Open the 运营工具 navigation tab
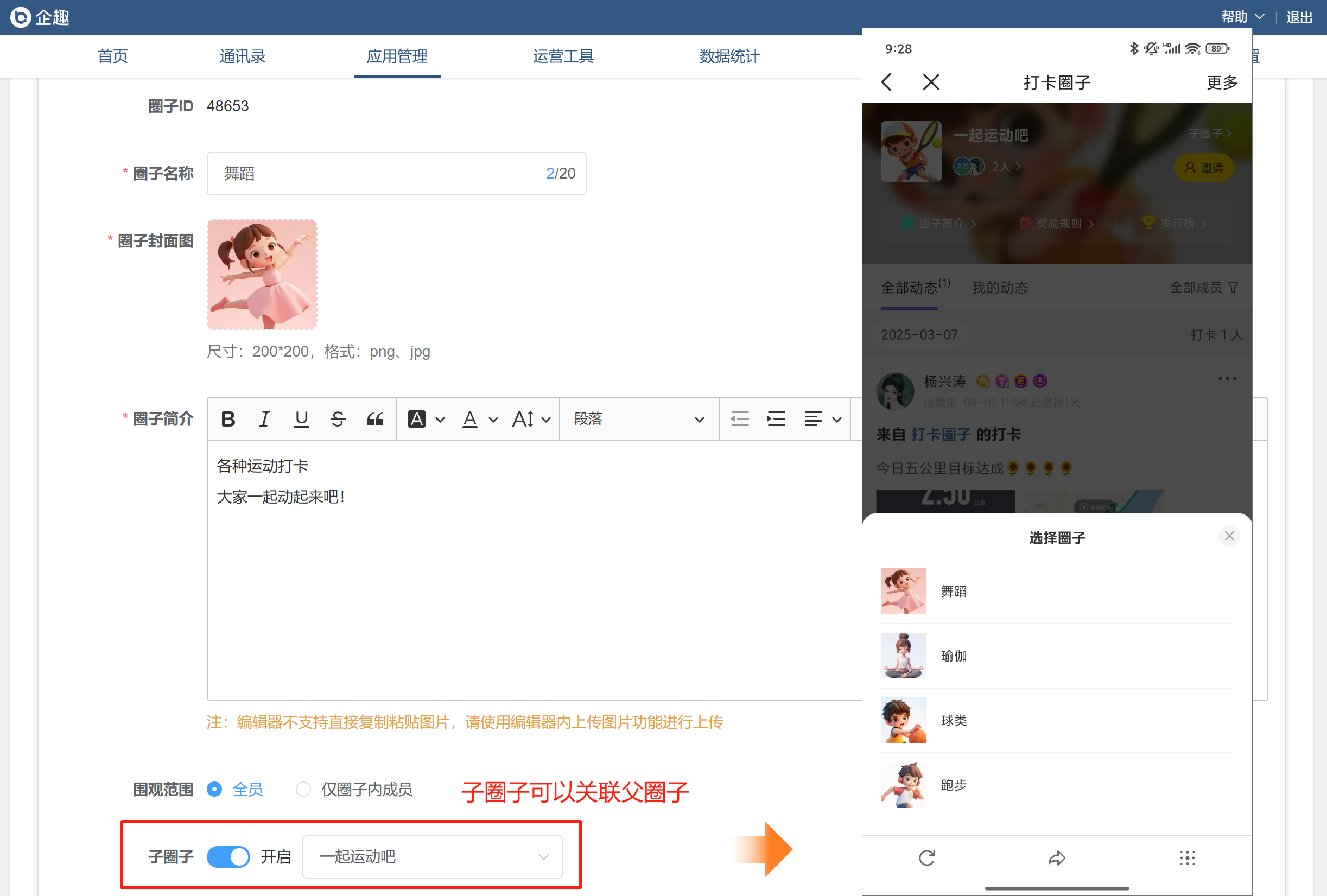Viewport: 1327px width, 896px height. [563, 56]
